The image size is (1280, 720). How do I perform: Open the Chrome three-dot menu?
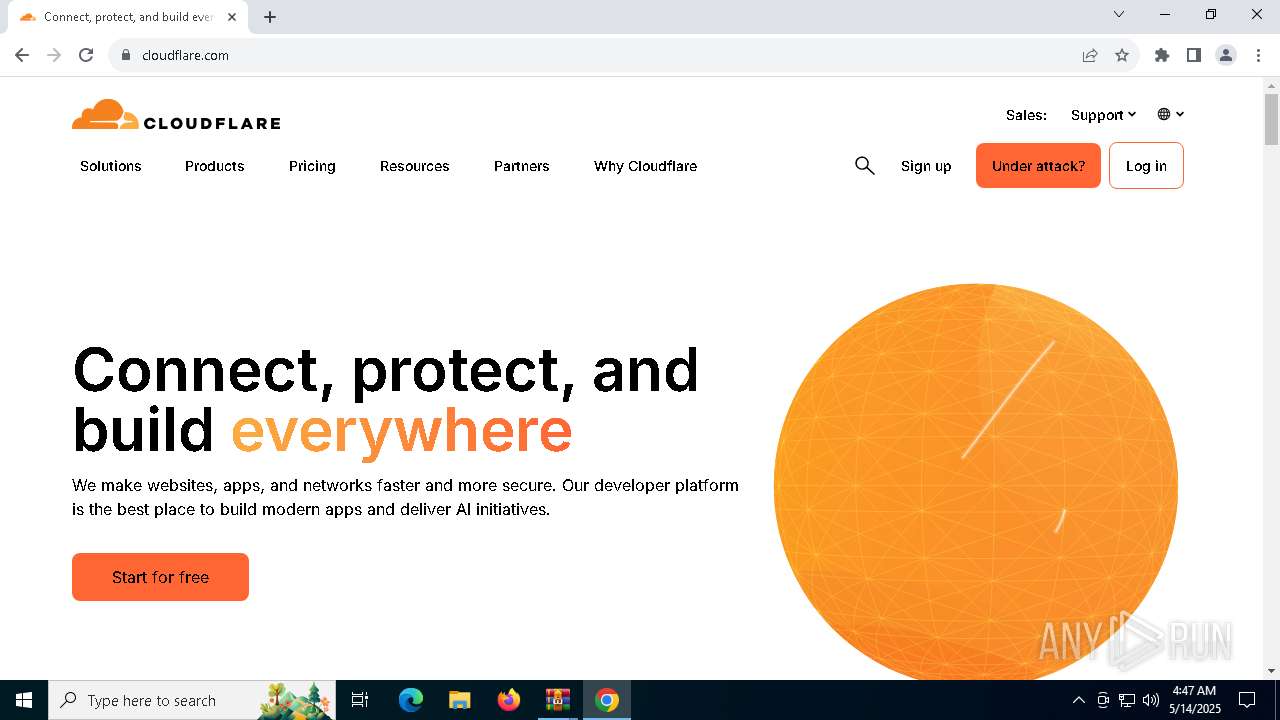click(1258, 55)
